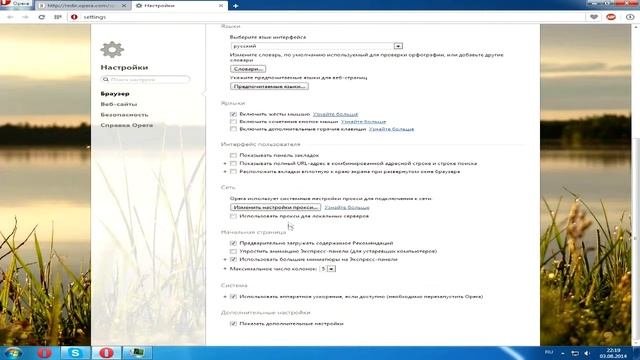Go forward with the forward arrow

pos(25,17)
